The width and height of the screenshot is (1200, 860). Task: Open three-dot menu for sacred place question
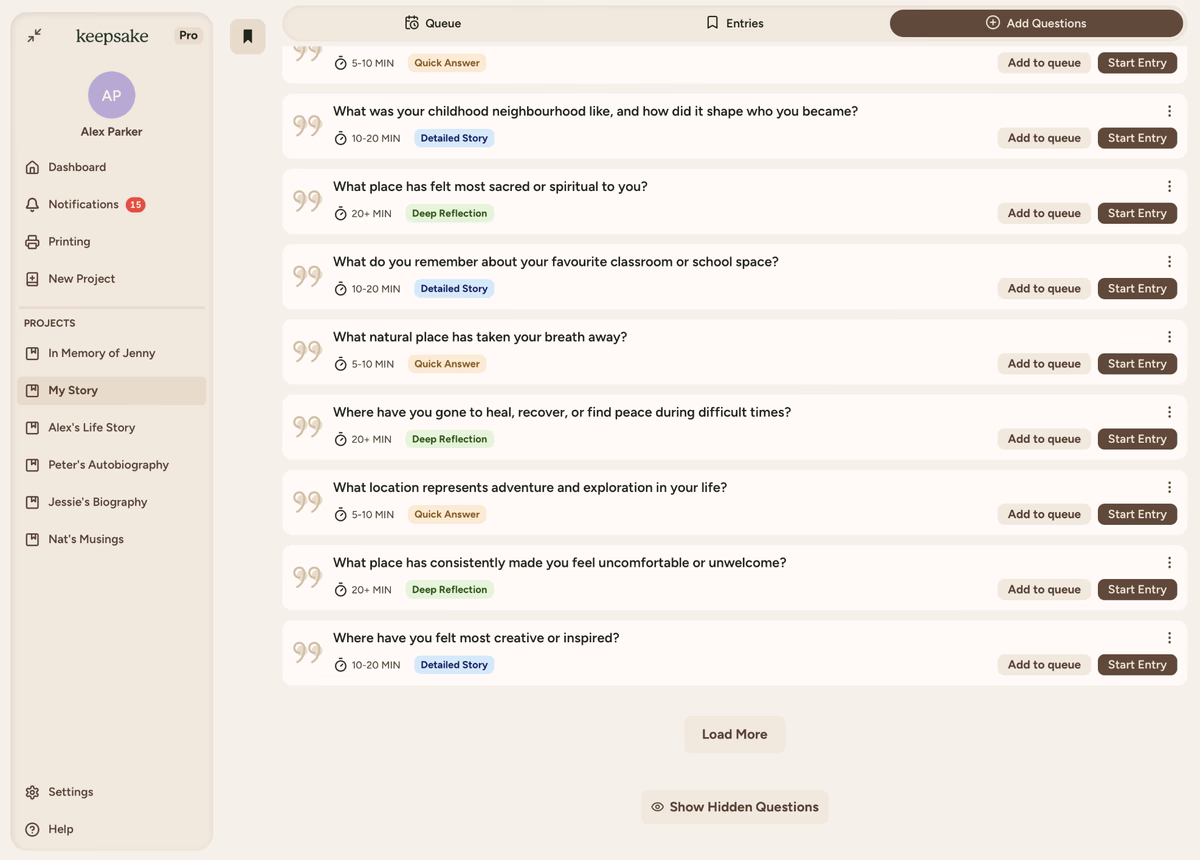click(1169, 186)
